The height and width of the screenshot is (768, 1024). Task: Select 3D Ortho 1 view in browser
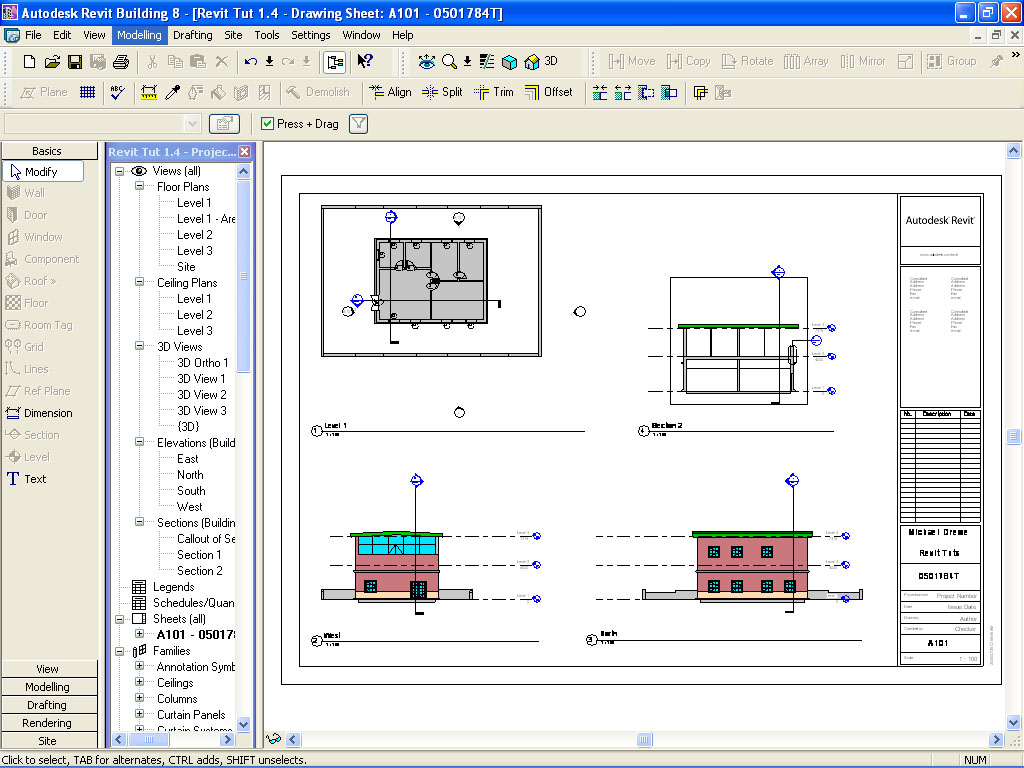click(x=202, y=362)
